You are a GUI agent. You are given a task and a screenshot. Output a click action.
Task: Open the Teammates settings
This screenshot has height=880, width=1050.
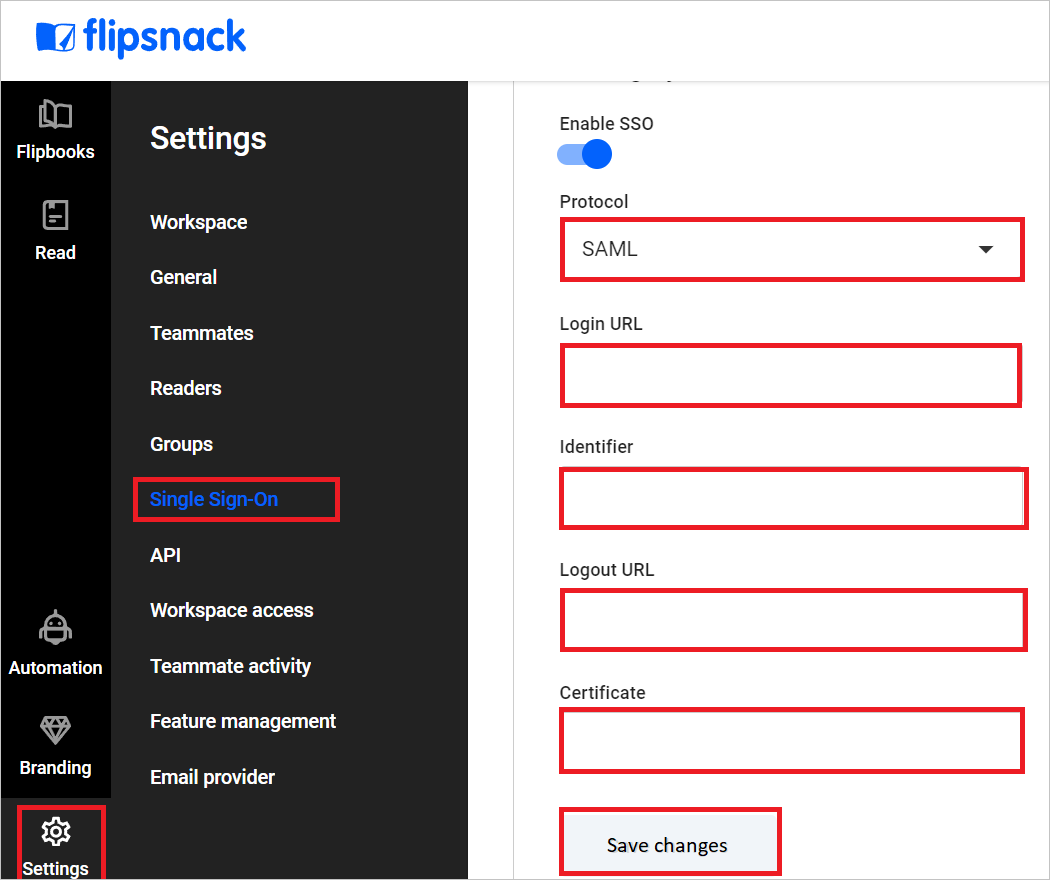(x=201, y=333)
